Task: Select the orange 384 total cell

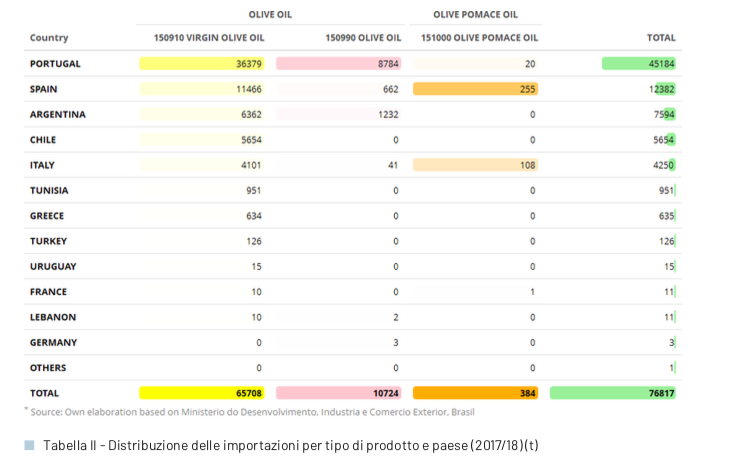Action: (475, 393)
